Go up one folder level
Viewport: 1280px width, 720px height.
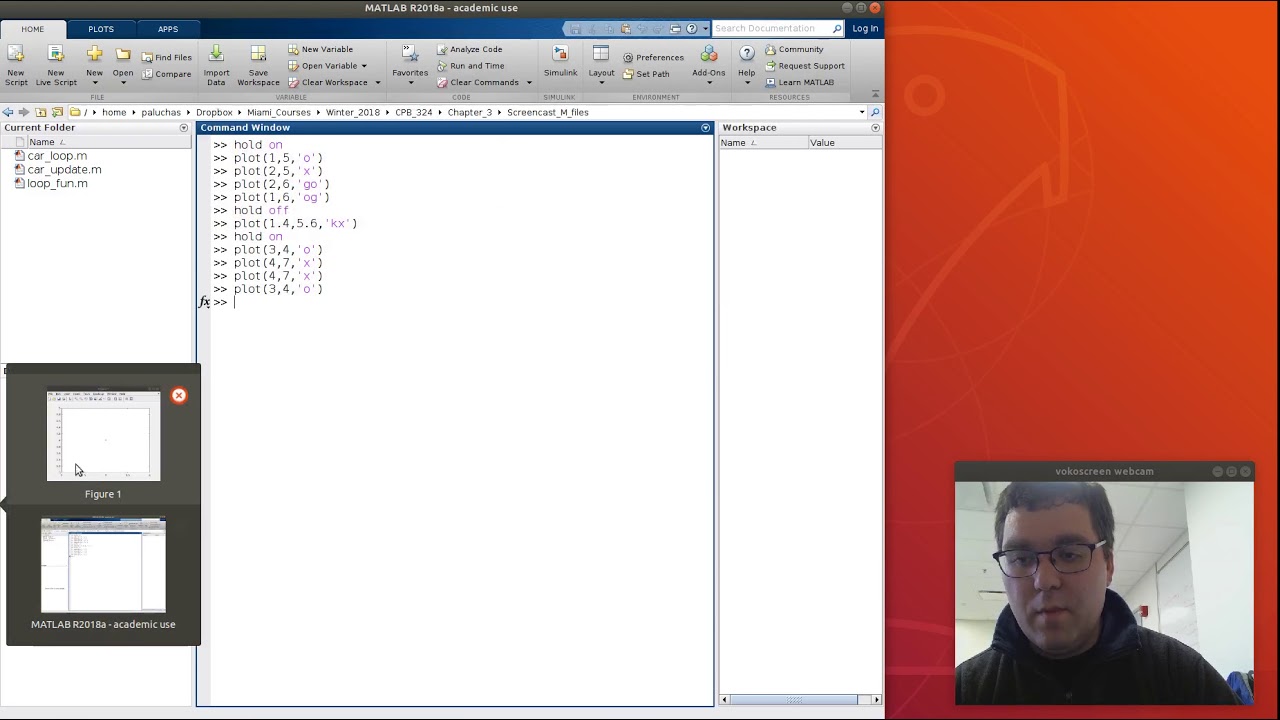pyautogui.click(x=41, y=112)
